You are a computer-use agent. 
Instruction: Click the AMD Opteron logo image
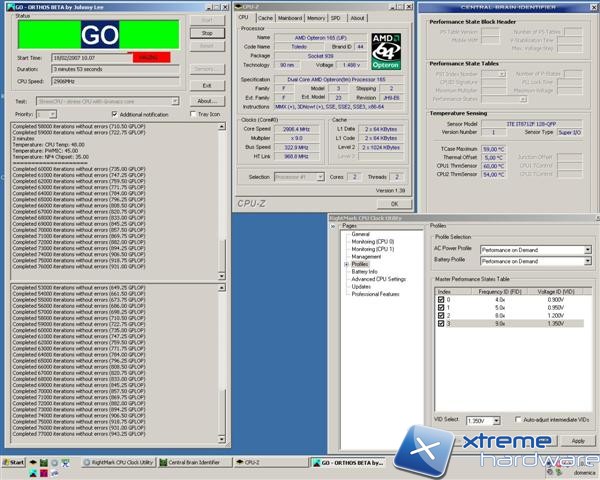(x=384, y=50)
